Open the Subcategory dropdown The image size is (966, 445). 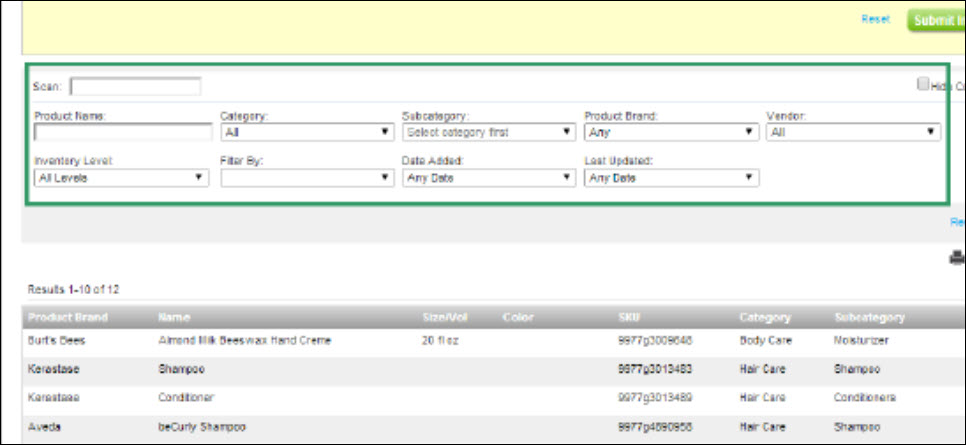point(489,132)
